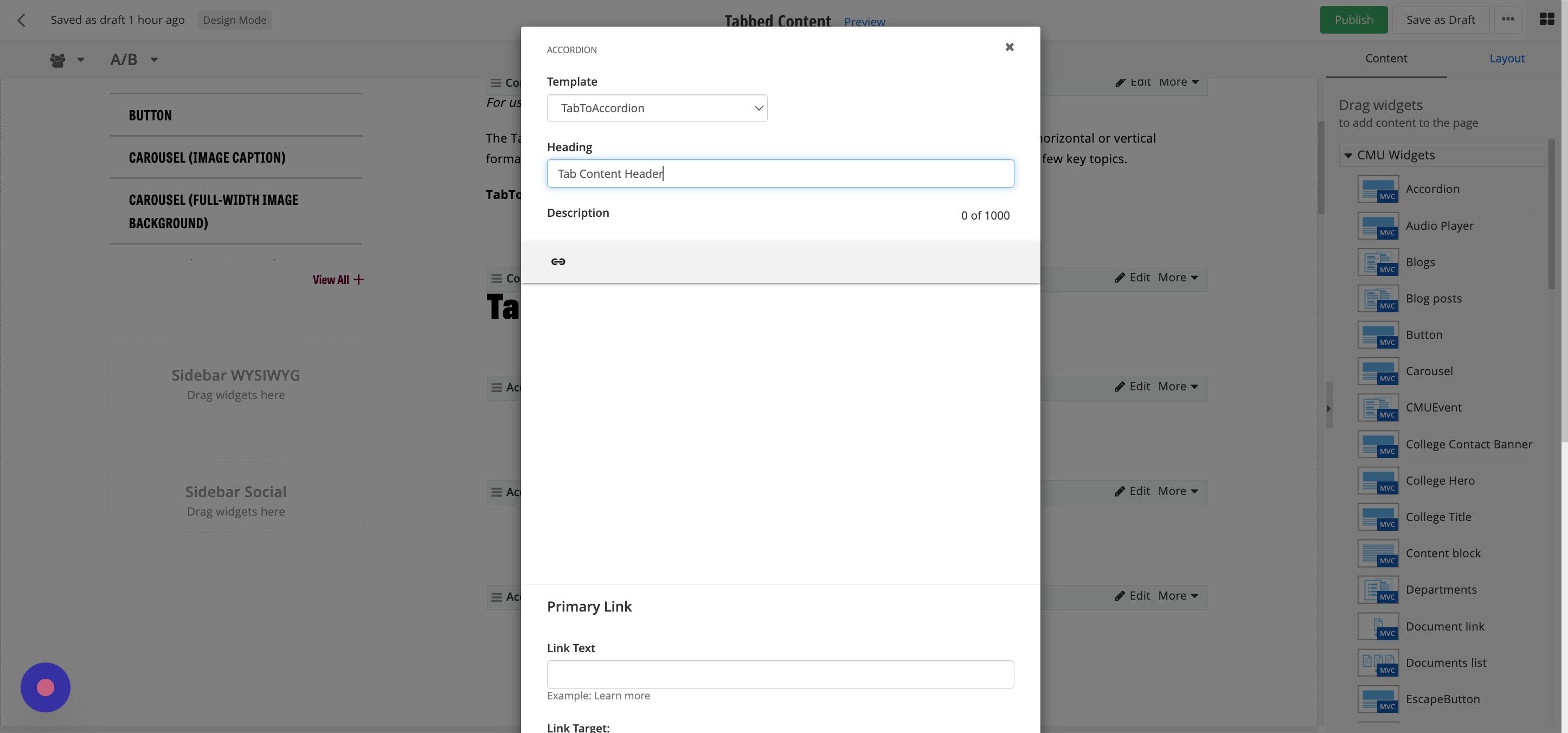Open More menu of second Accordion widget
Screen dimensions: 1568x733
[1178, 491]
